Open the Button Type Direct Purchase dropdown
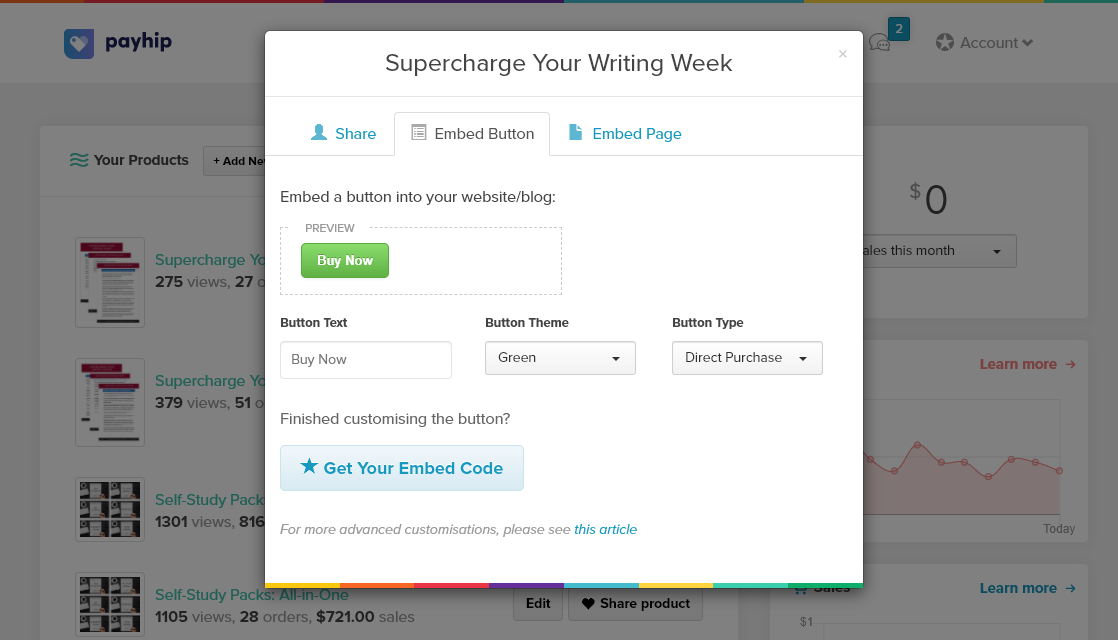1118x640 pixels. click(747, 358)
